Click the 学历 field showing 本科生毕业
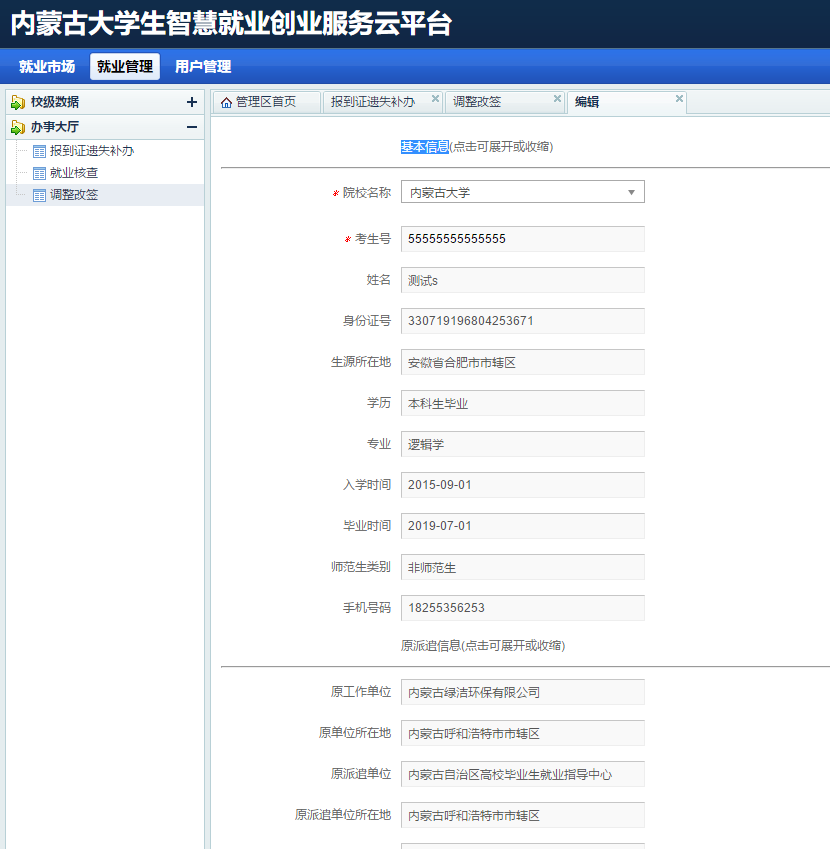Screen dimensions: 830x849 522,403
